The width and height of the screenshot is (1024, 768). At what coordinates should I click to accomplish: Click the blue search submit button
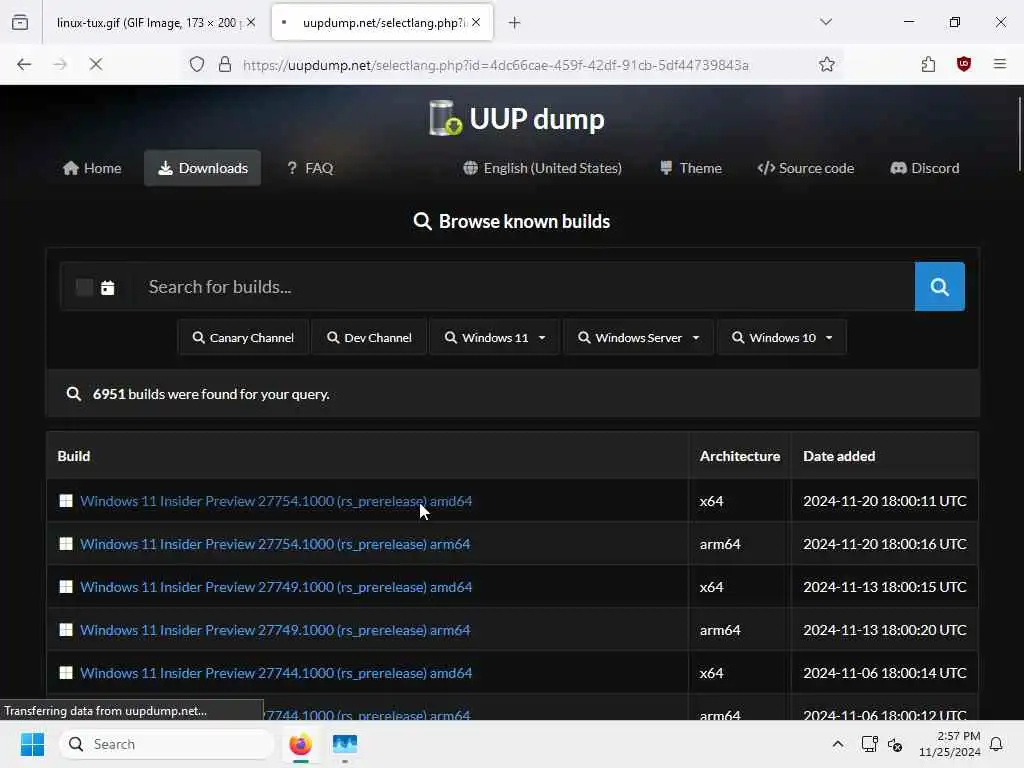(x=940, y=287)
